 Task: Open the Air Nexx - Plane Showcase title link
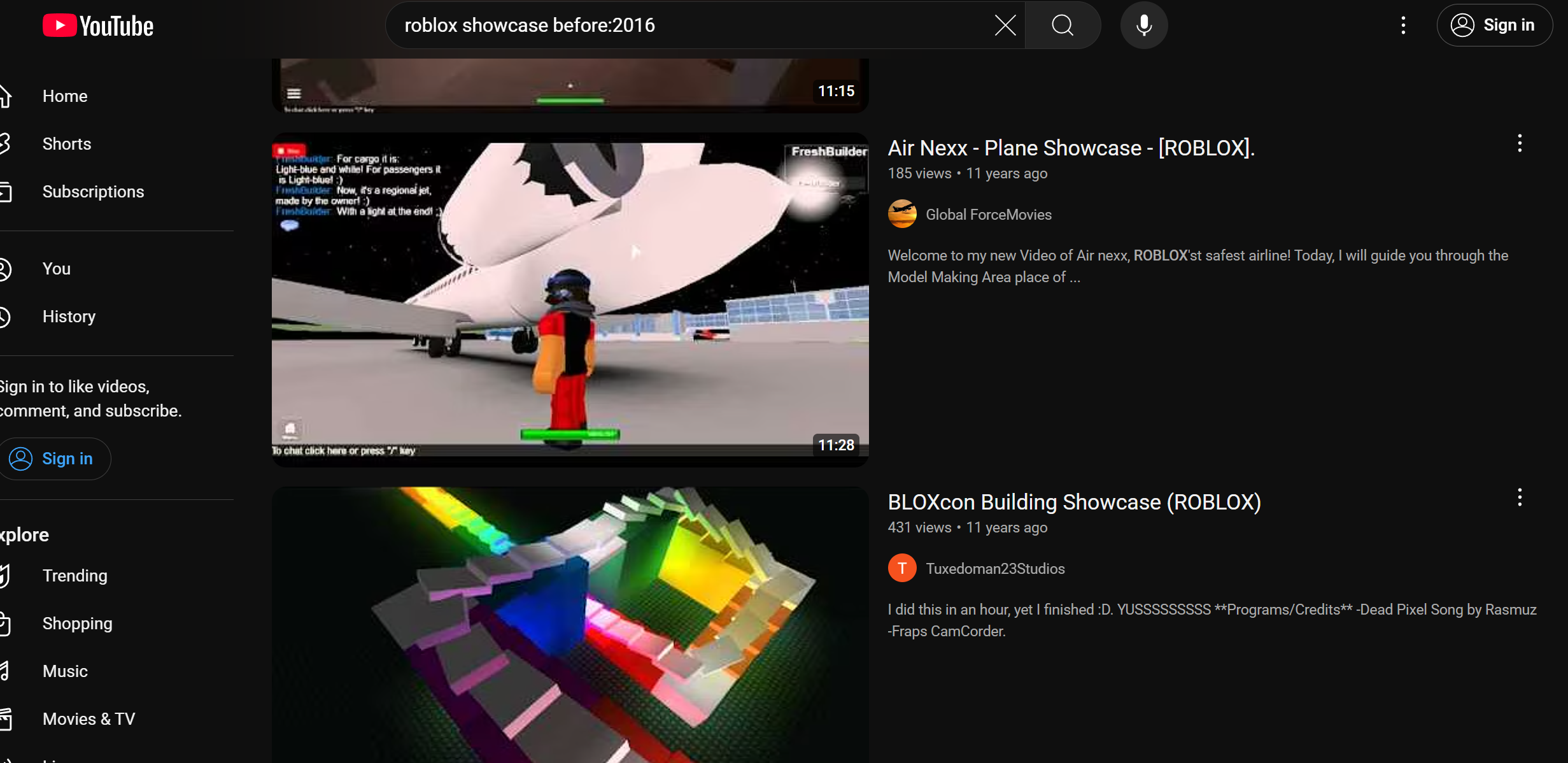(x=1071, y=148)
